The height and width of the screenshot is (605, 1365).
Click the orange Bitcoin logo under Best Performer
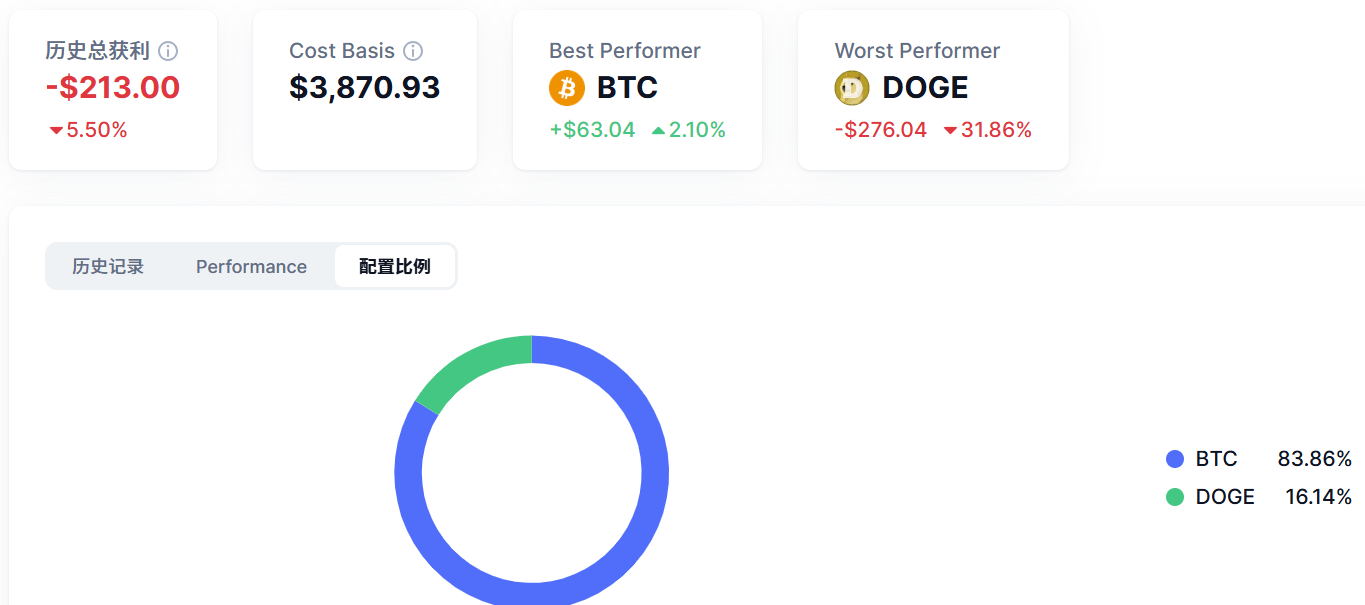(567, 88)
